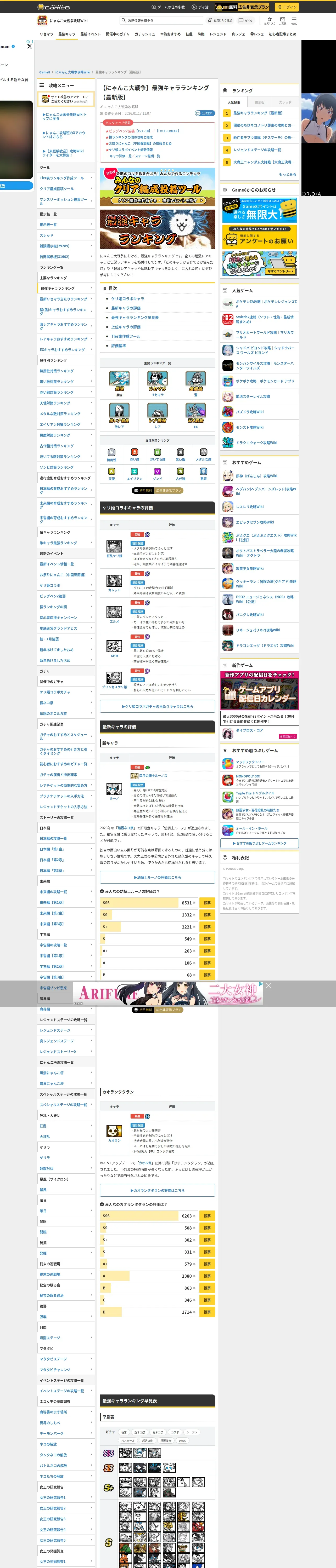The width and height of the screenshot is (336, 1568).
Task: Click ルーノ S+ vote bar 2221
Action: click(149, 926)
